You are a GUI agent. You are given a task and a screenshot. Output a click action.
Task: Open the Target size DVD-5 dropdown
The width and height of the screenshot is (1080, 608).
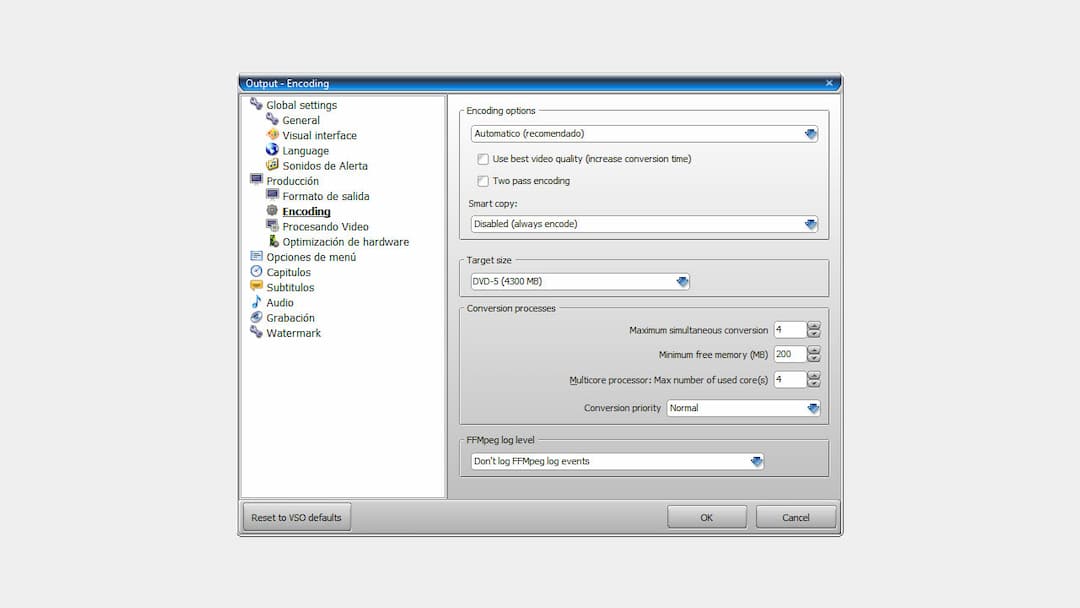tap(681, 281)
